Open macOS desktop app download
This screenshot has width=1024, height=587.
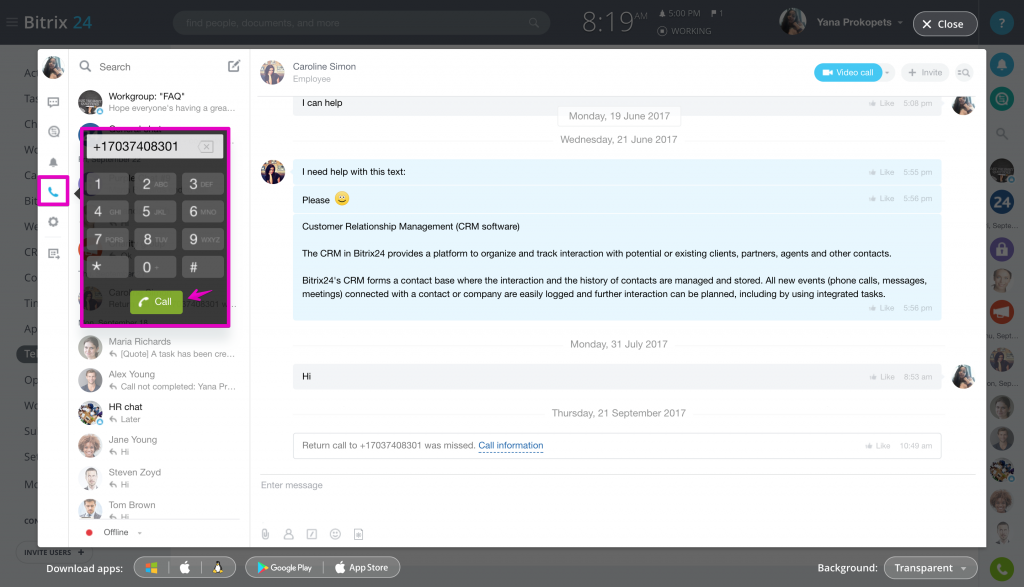click(185, 568)
